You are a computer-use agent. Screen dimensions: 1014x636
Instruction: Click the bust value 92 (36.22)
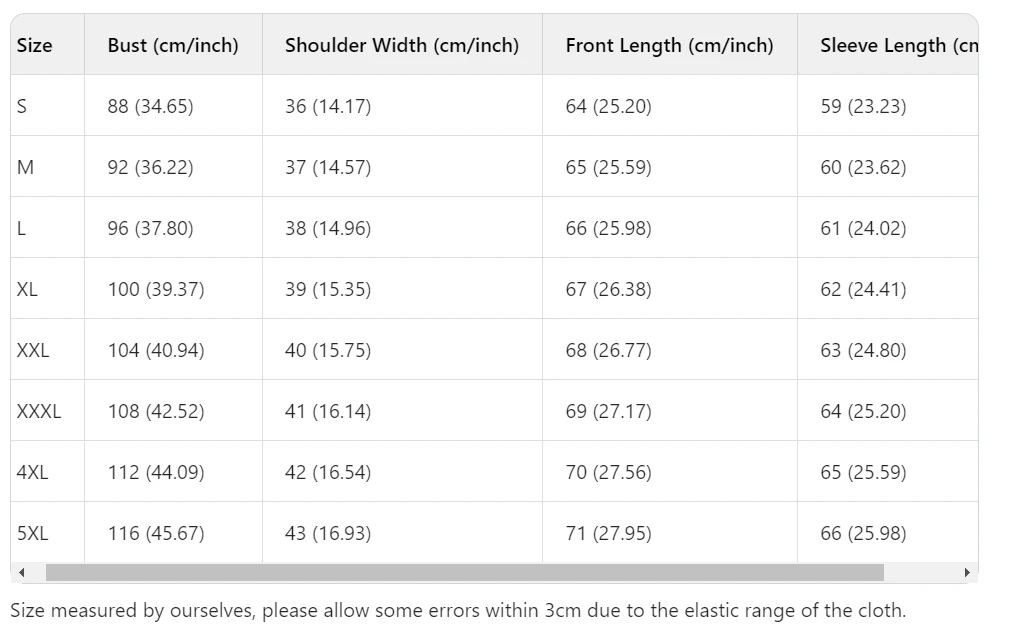150,168
